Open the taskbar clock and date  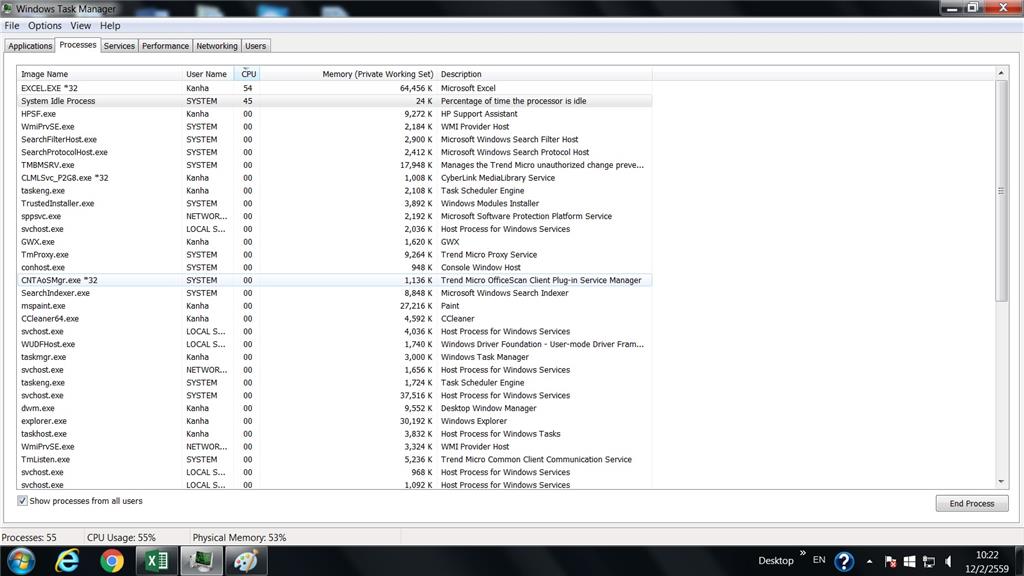coord(987,562)
